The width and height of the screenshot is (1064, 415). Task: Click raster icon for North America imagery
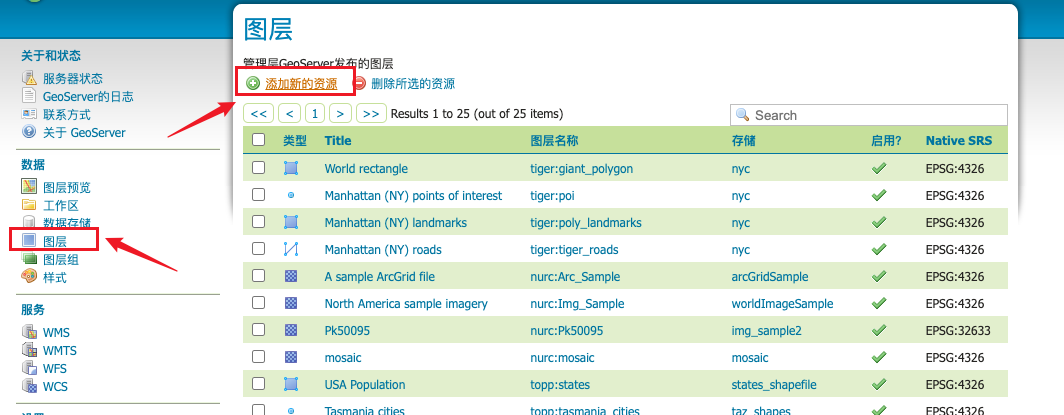click(291, 303)
